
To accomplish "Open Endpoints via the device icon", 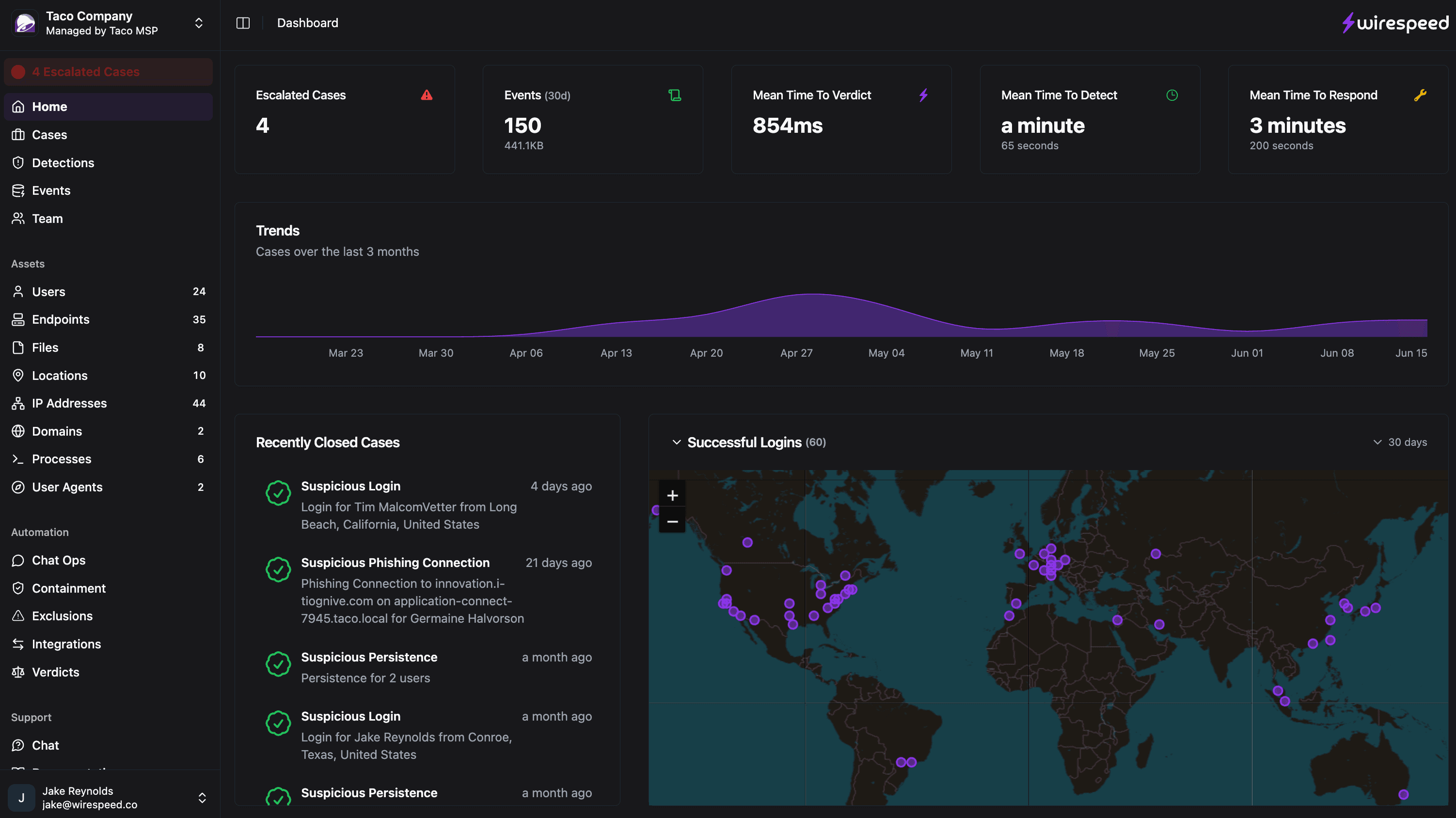I will [18, 319].
